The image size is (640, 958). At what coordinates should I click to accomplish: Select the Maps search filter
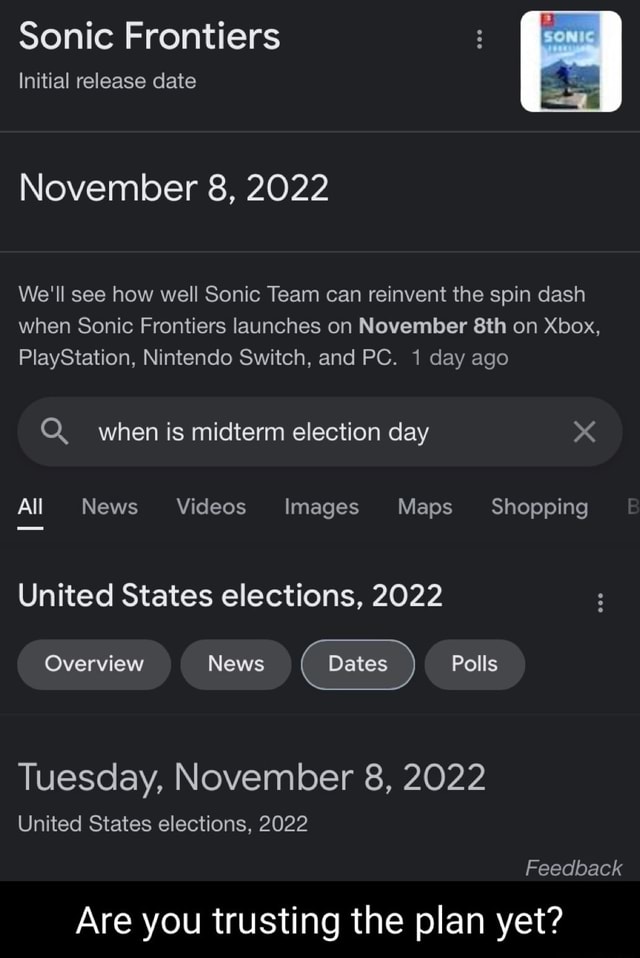tap(424, 508)
